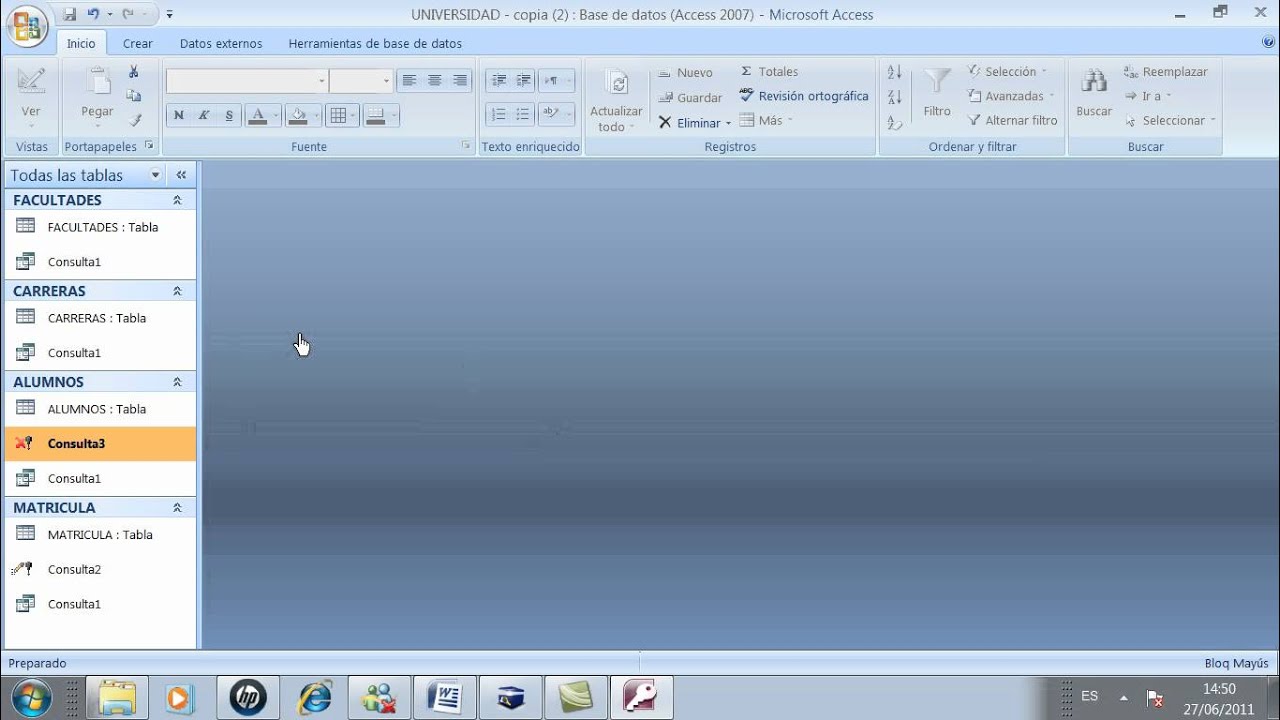Collapse the navigation pane with the chevron
Viewport: 1280px width, 720px height.
pyautogui.click(x=181, y=175)
